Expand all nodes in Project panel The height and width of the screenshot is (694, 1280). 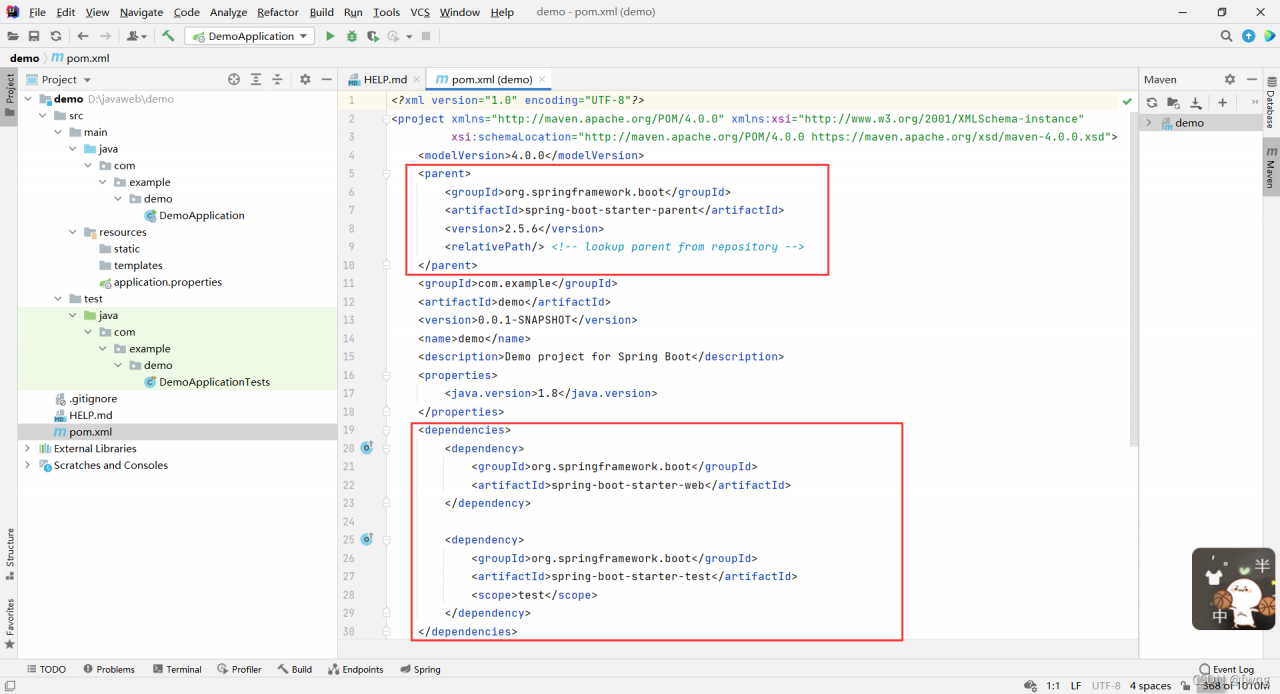(x=256, y=79)
